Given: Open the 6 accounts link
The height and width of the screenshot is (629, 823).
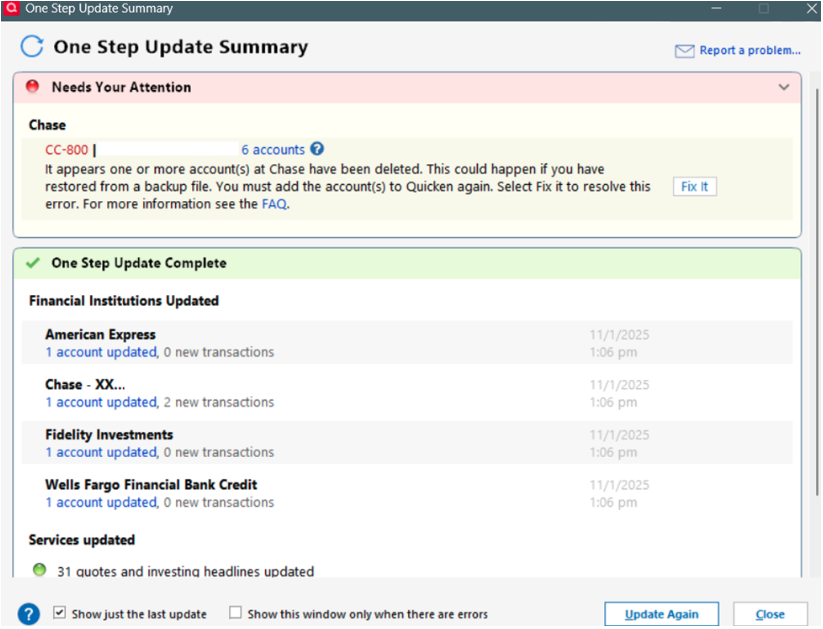Looking at the screenshot, I should coord(273,150).
